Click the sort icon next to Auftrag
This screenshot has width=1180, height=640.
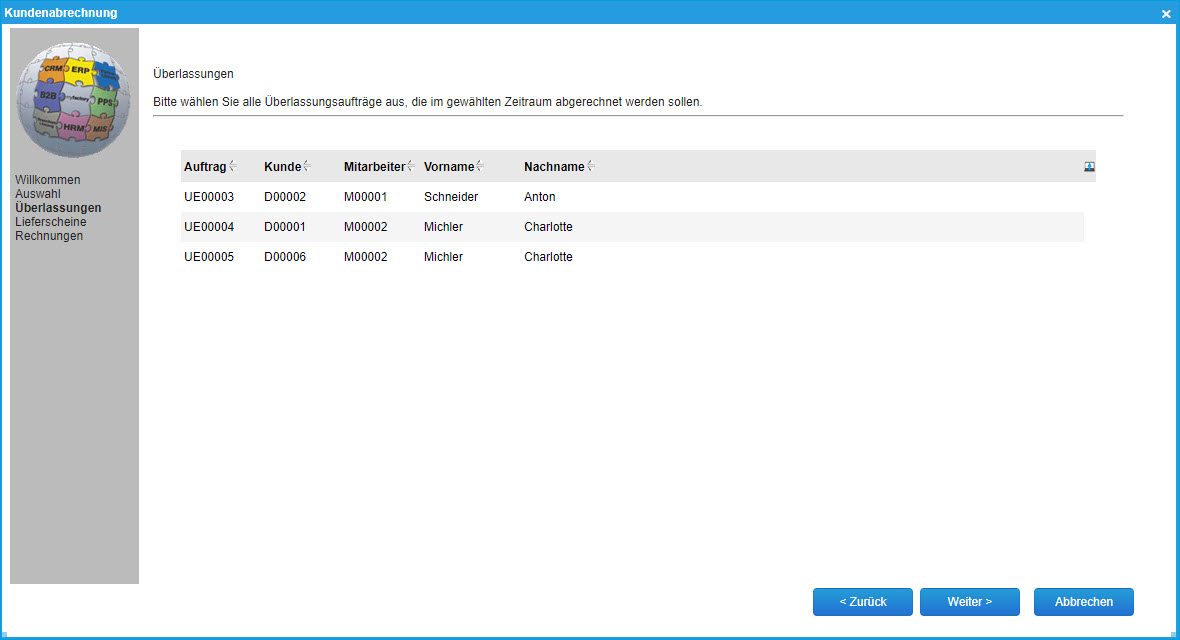[x=233, y=166]
